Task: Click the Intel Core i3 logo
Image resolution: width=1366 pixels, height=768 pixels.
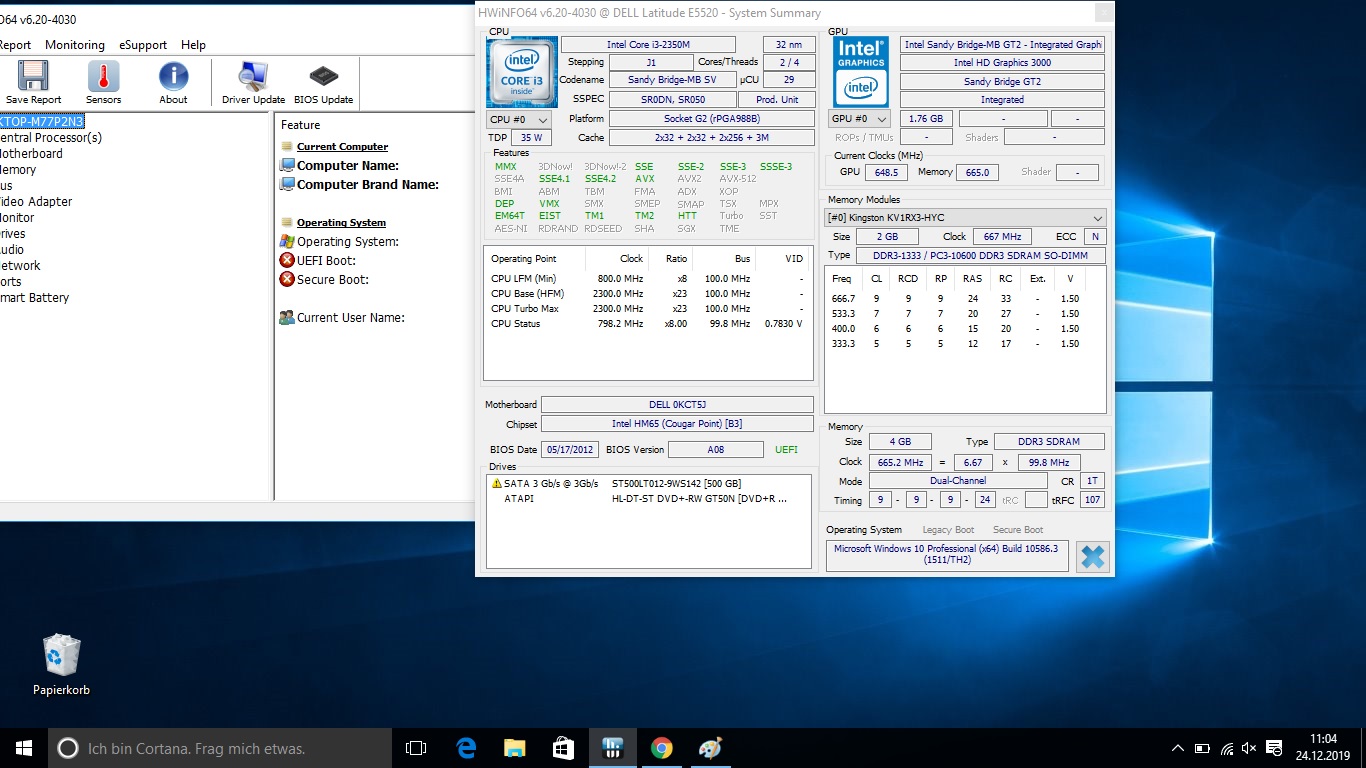Action: pos(521,72)
